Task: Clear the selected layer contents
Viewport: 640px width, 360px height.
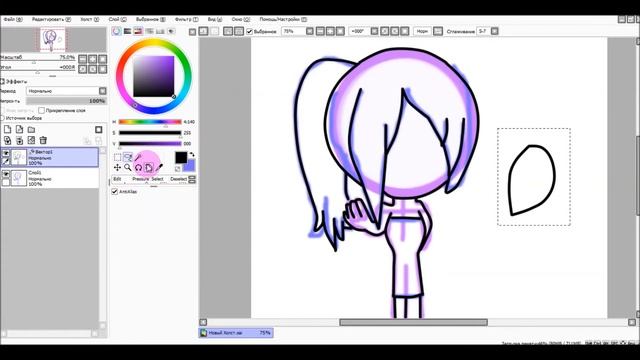Action: coord(31,140)
